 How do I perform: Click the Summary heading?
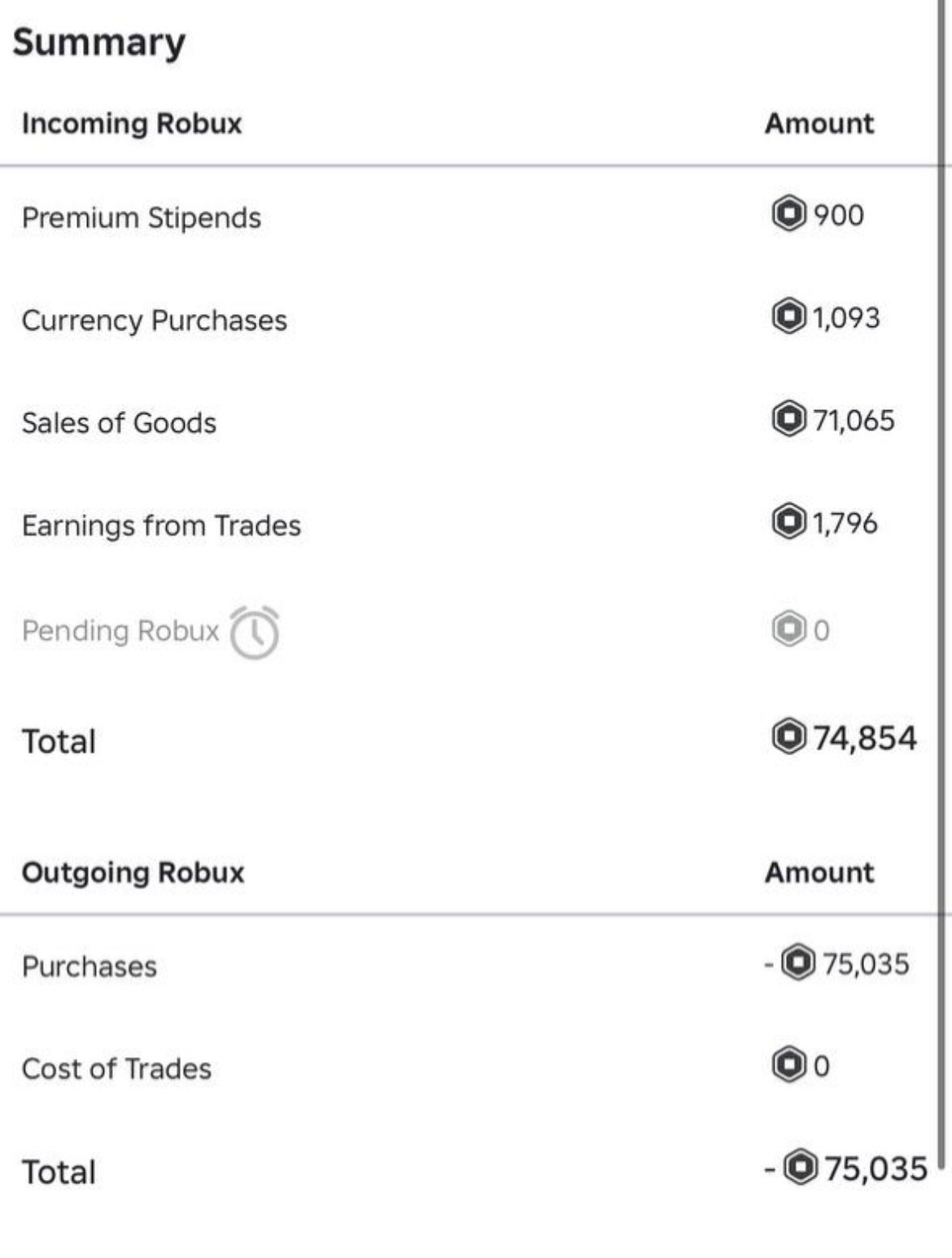click(x=98, y=42)
